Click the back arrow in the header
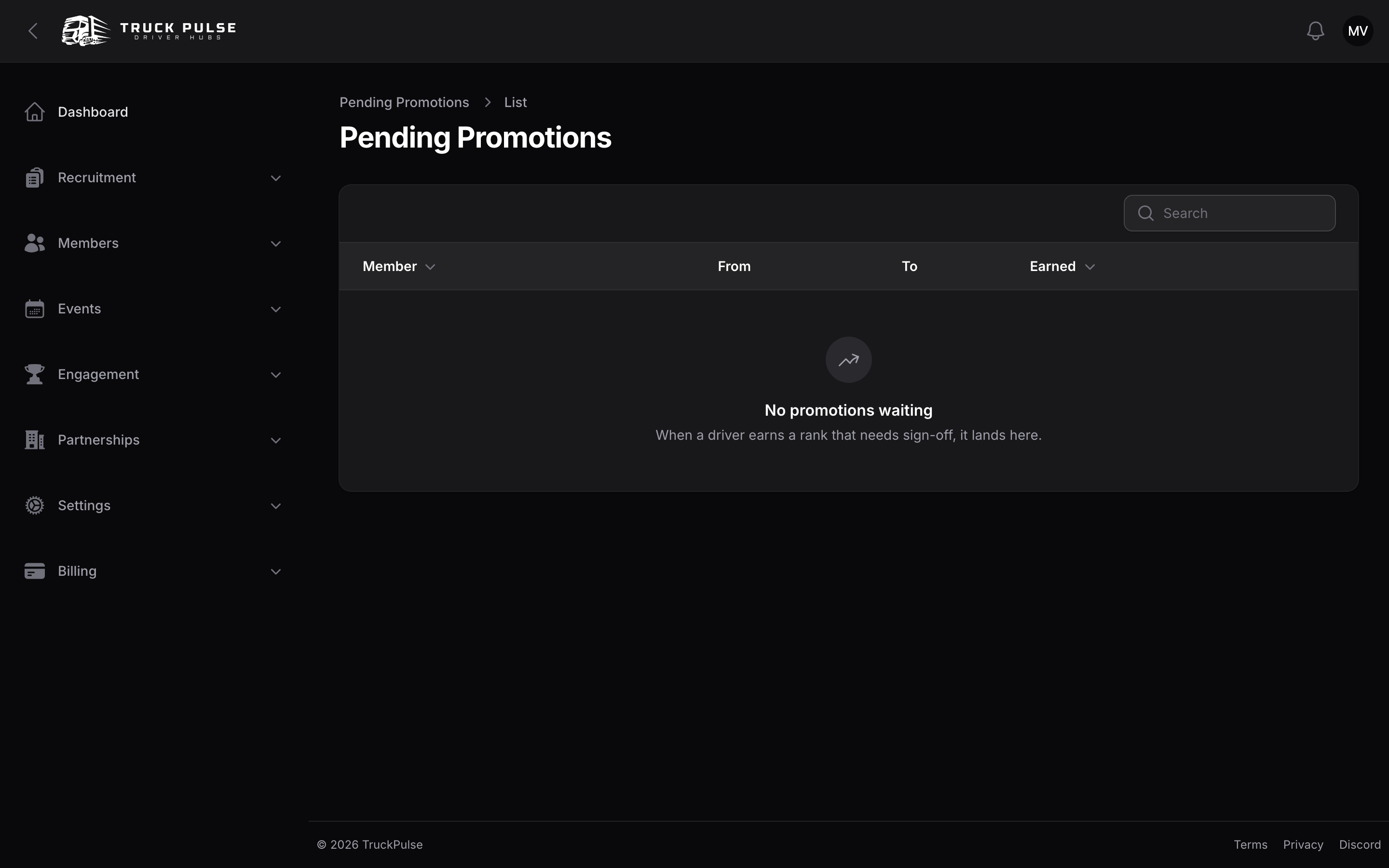1389x868 pixels. [33, 31]
